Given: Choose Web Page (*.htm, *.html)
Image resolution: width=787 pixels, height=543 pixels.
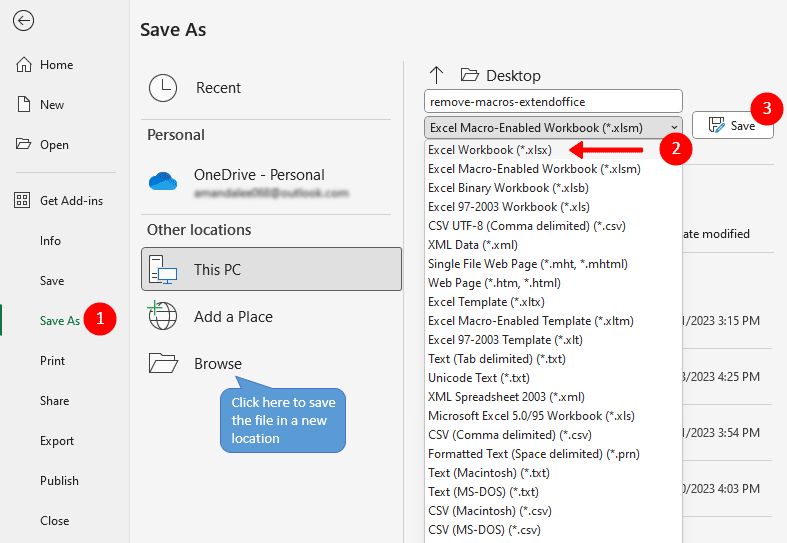Looking at the screenshot, I should point(553,283).
